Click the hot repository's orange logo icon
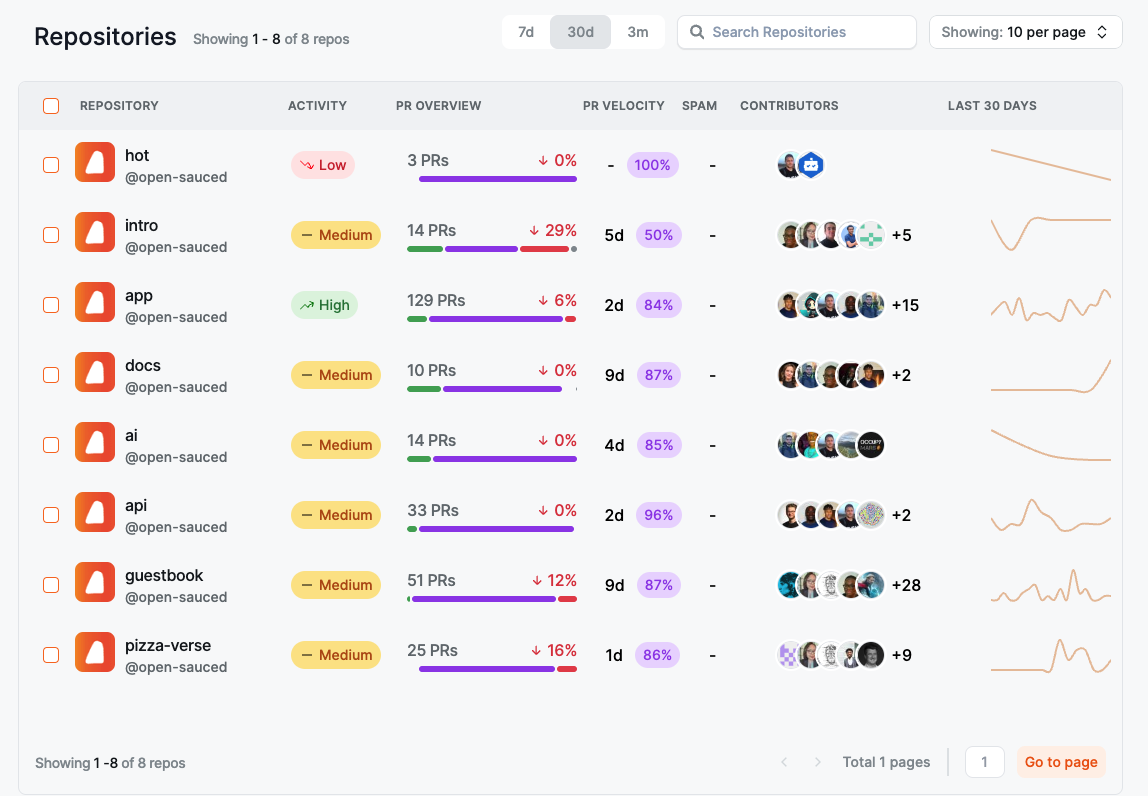The height and width of the screenshot is (796, 1148). 94,161
